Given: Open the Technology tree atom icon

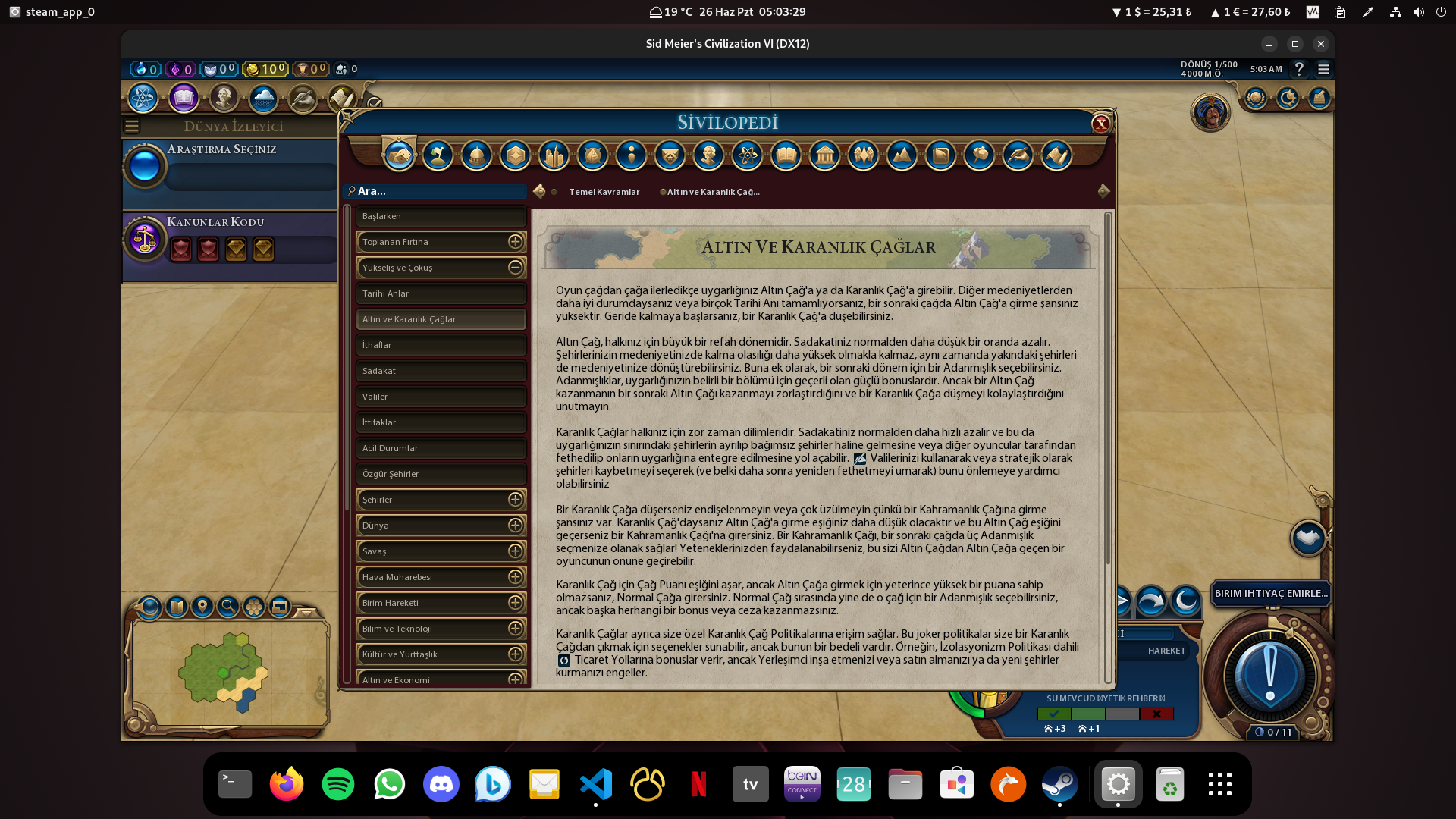Looking at the screenshot, I should point(143,98).
